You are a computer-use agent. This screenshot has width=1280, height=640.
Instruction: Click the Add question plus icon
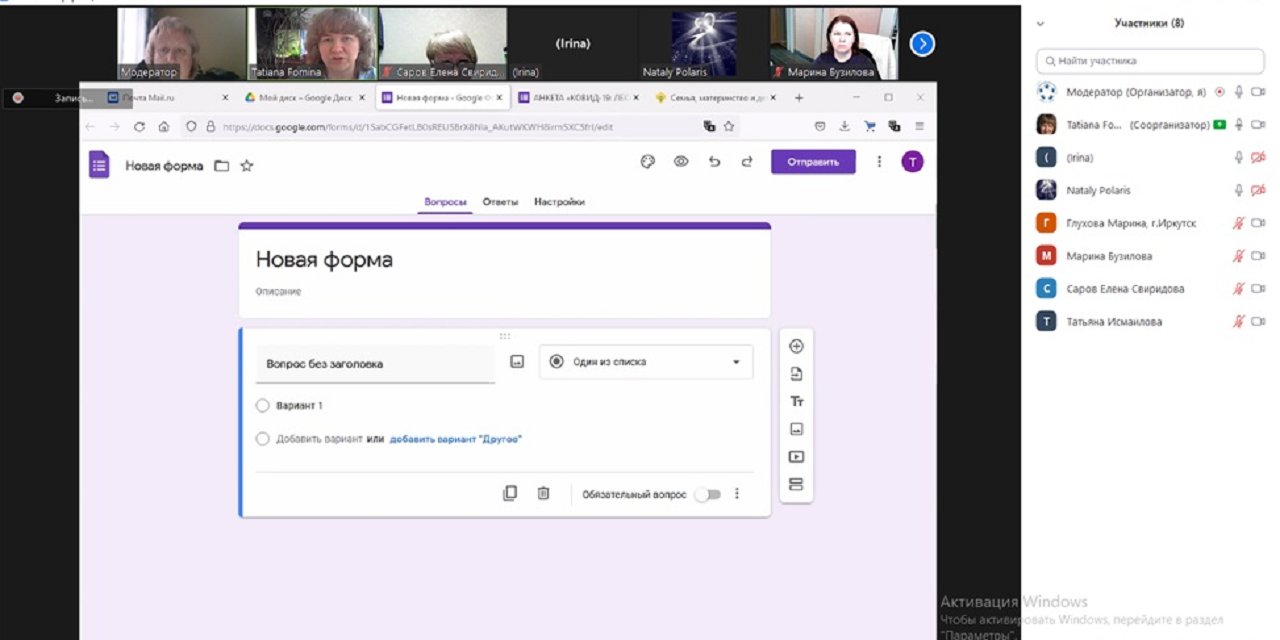796,347
